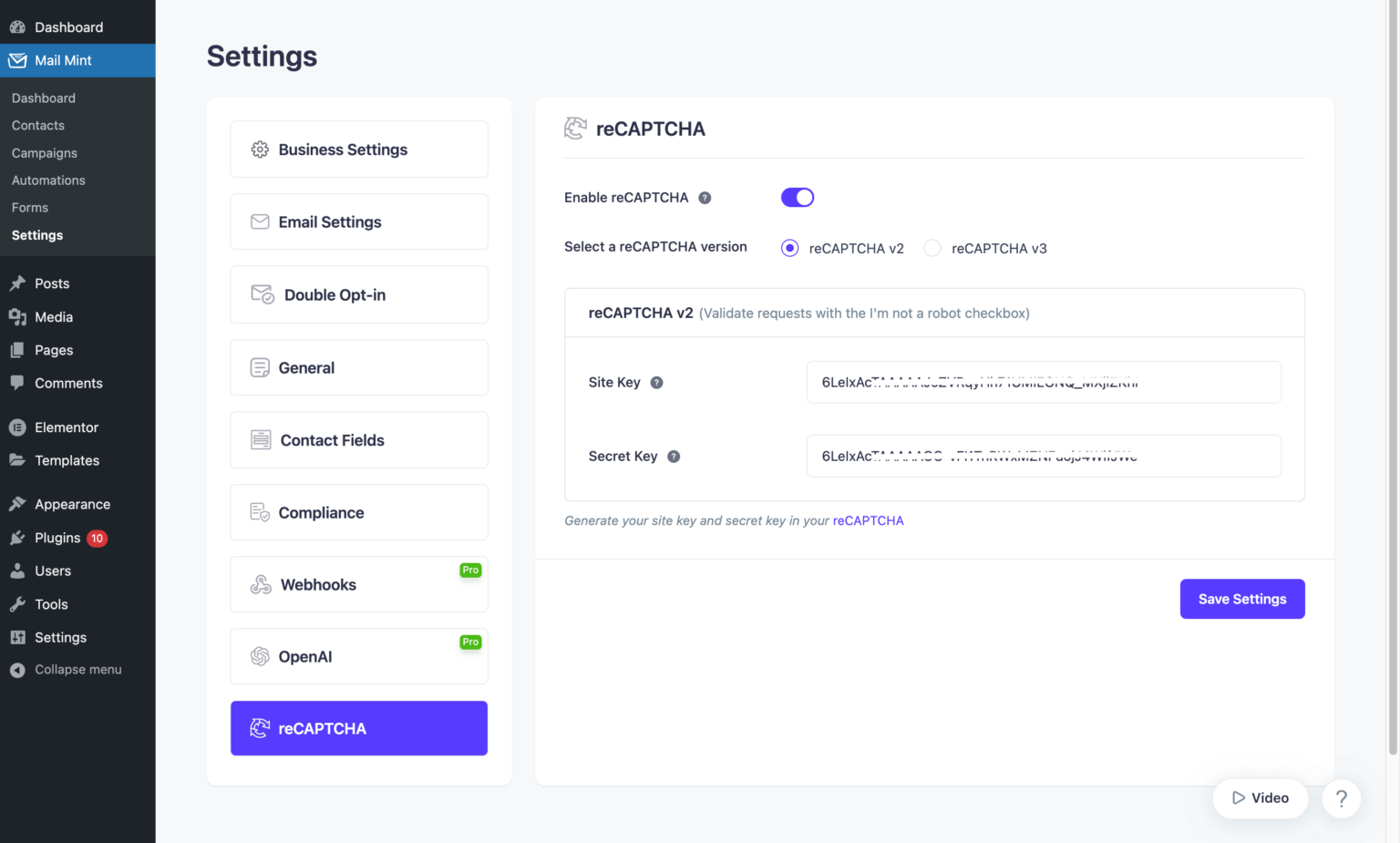Select the reCAPTCHA v3 radio button

coord(932,247)
